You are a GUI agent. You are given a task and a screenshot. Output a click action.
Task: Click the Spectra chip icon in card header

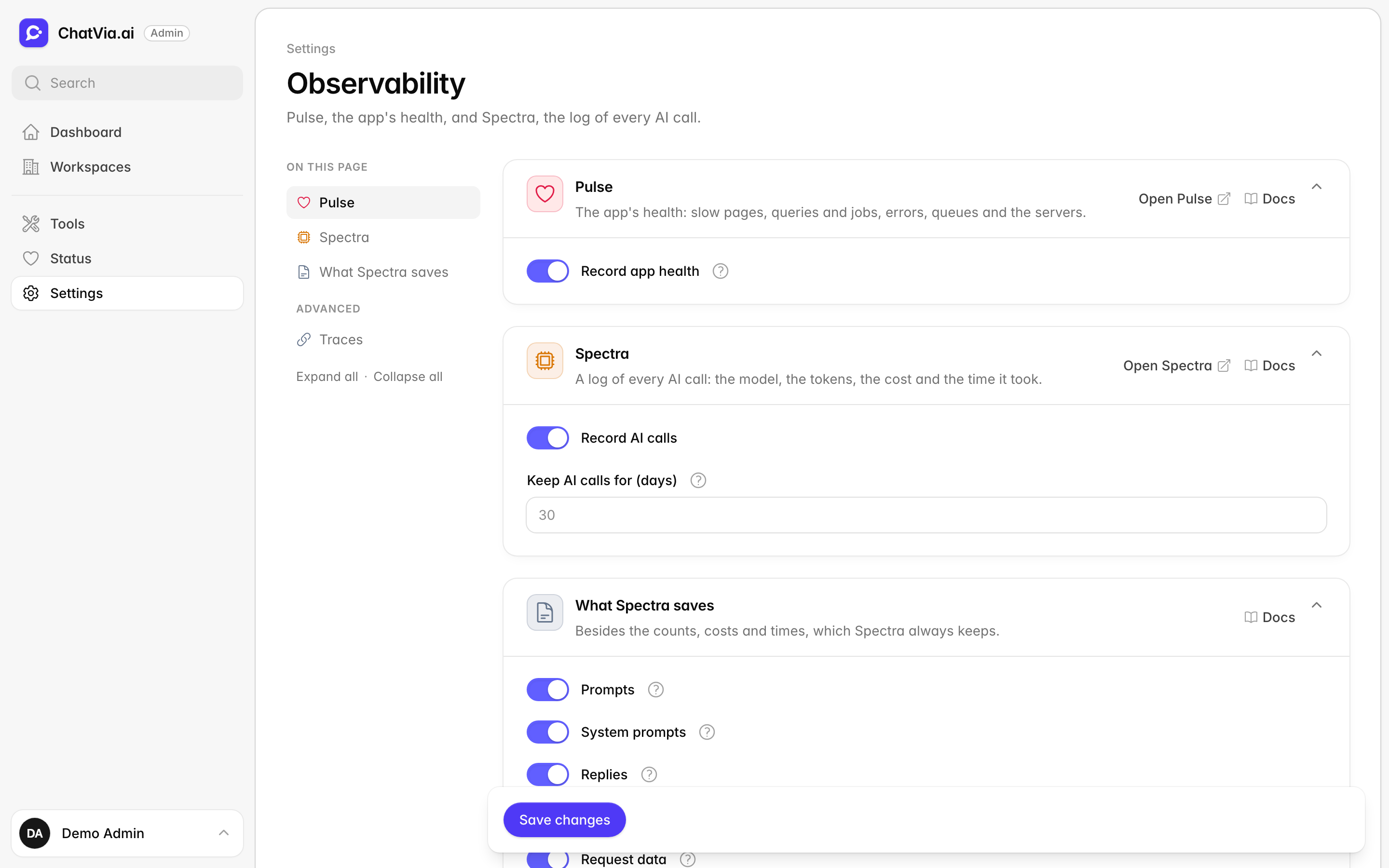pos(545,361)
